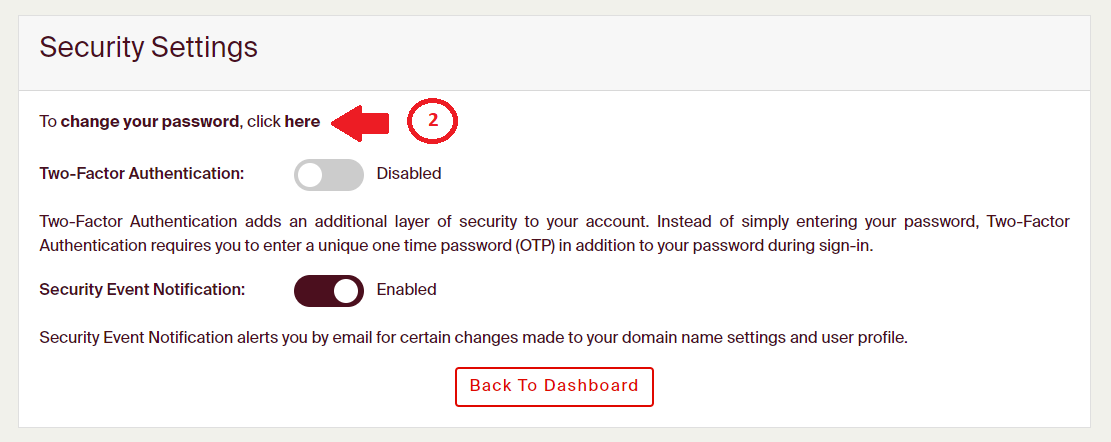Turn off the Security Event Notification switch
Viewport: 1111px width, 442px height.
tap(328, 290)
